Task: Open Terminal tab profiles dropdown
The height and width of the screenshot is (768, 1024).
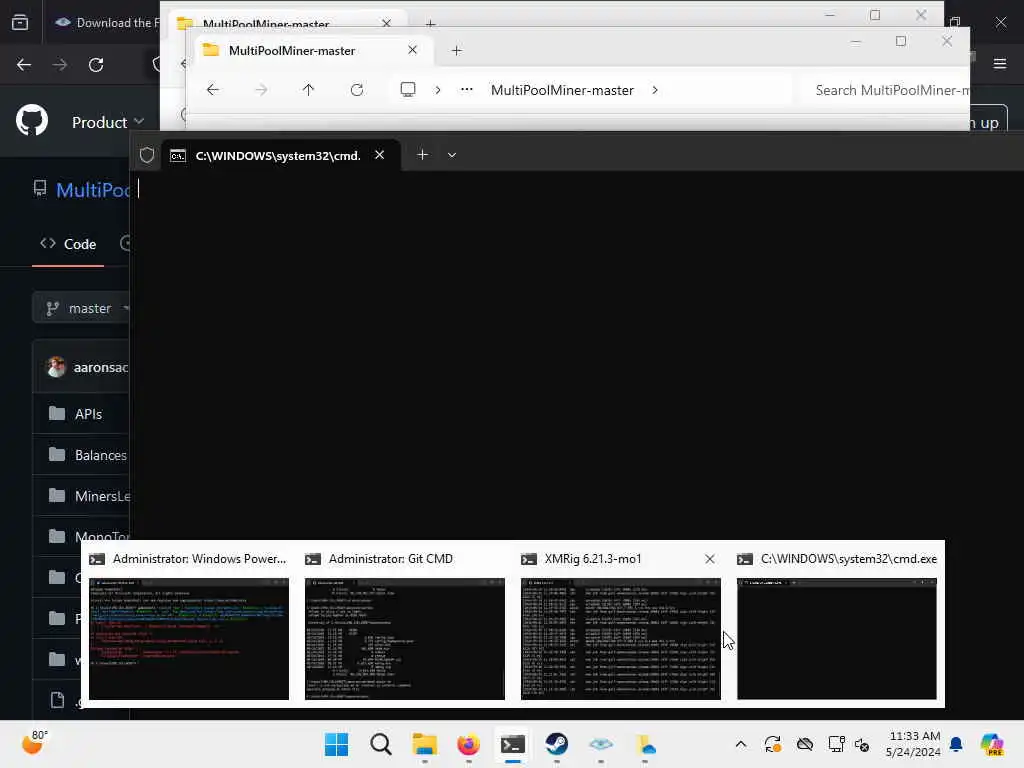Action: pos(452,155)
